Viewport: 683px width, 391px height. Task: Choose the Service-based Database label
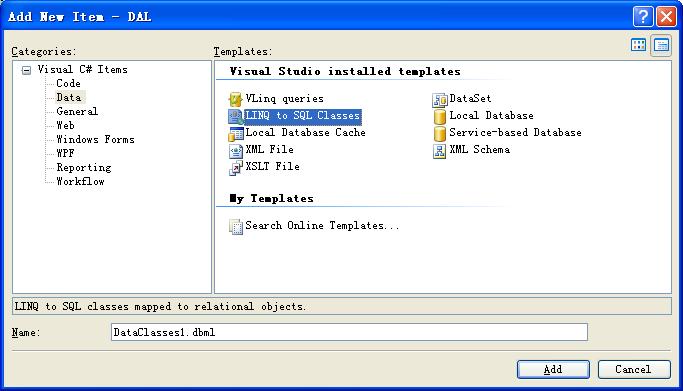tap(515, 132)
